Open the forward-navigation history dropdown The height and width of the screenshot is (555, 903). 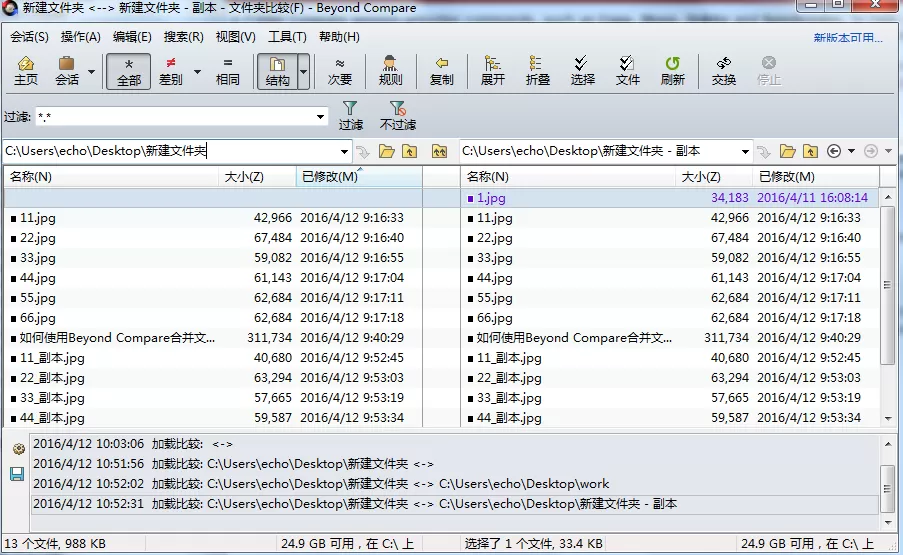click(x=889, y=151)
